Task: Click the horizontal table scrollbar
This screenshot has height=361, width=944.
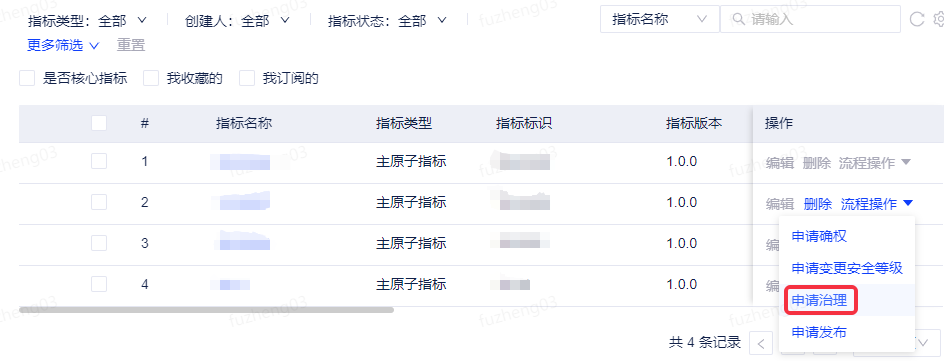Action: tap(206, 310)
